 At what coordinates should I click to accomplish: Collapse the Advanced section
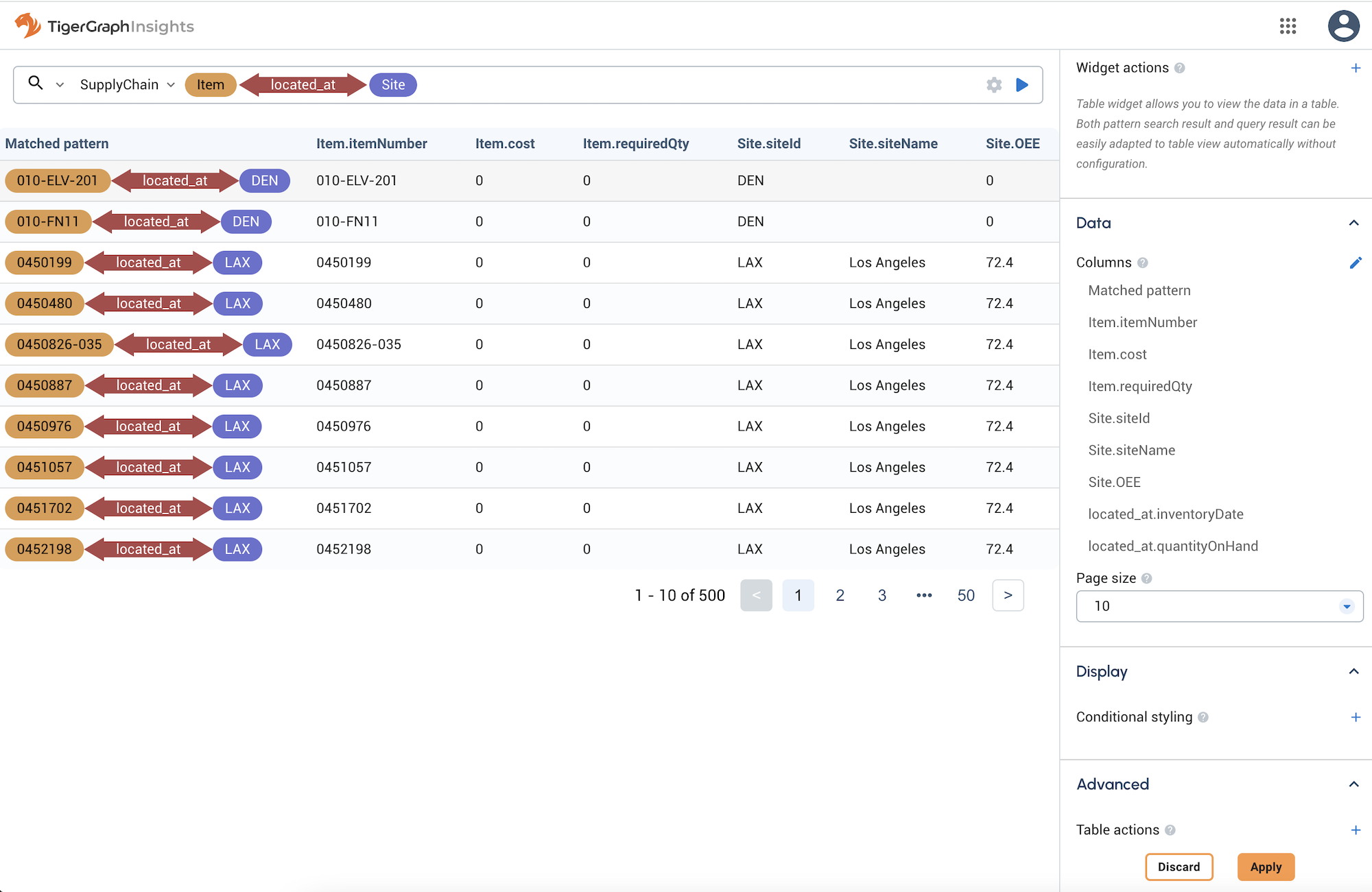tap(1353, 784)
